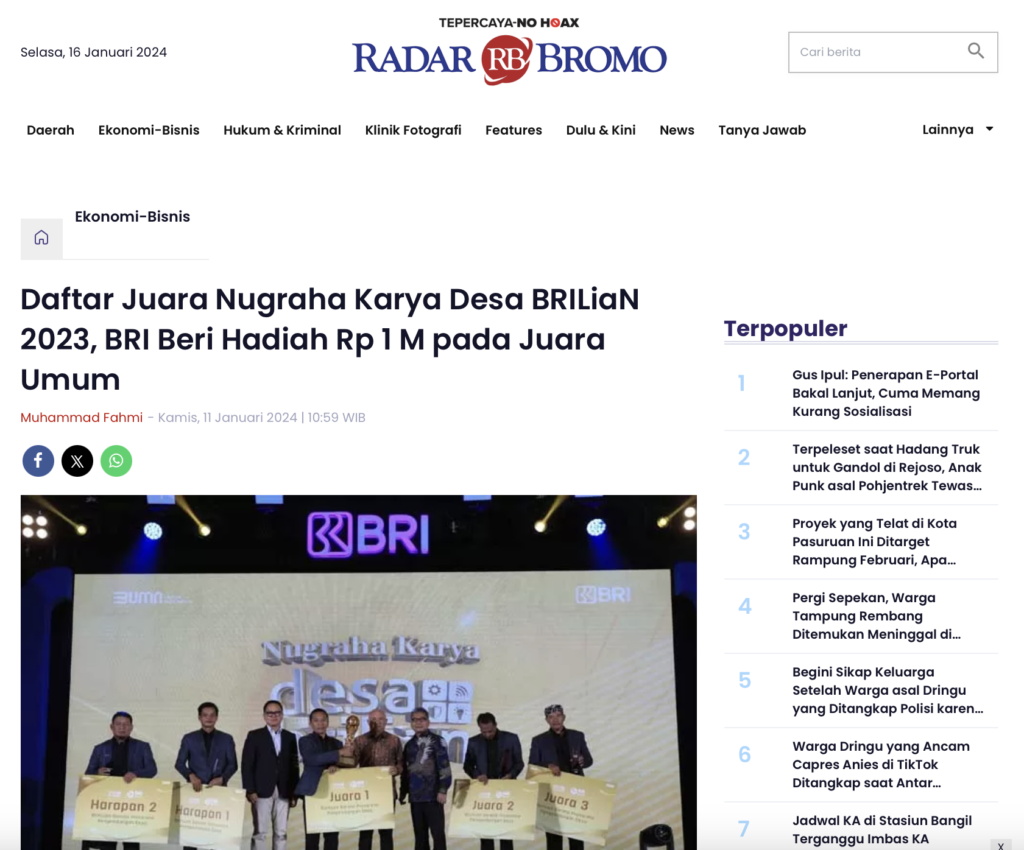Open Hukum & Kriminal section

(282, 130)
